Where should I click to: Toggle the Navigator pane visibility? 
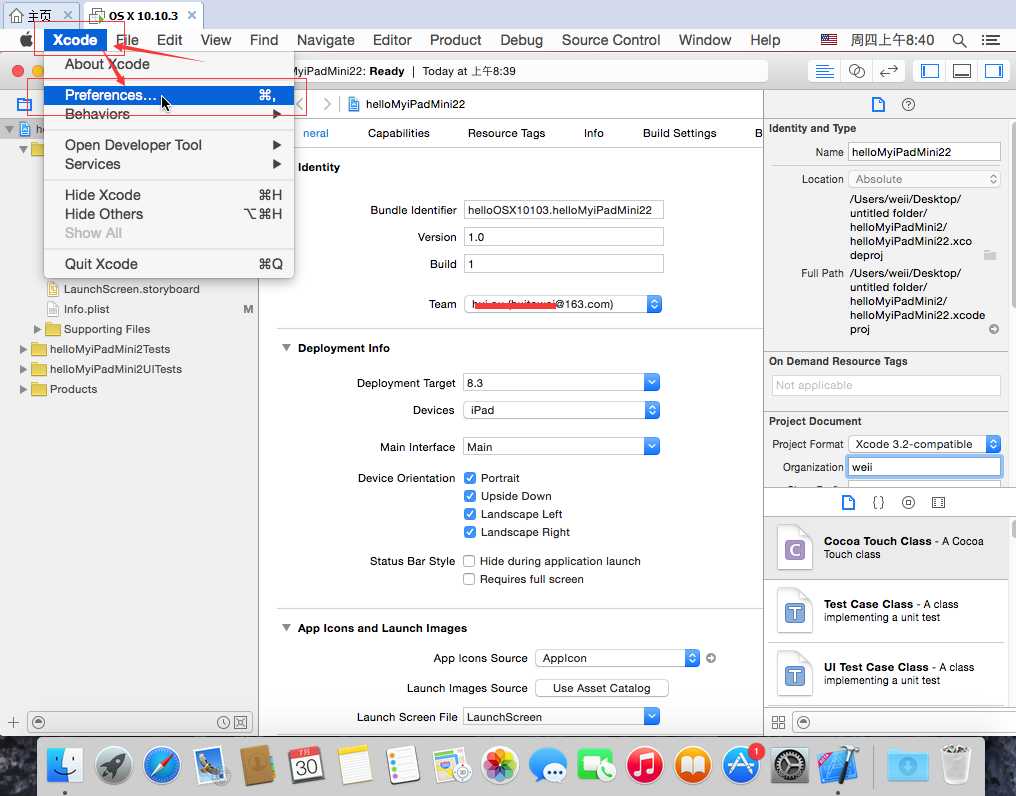tap(930, 71)
